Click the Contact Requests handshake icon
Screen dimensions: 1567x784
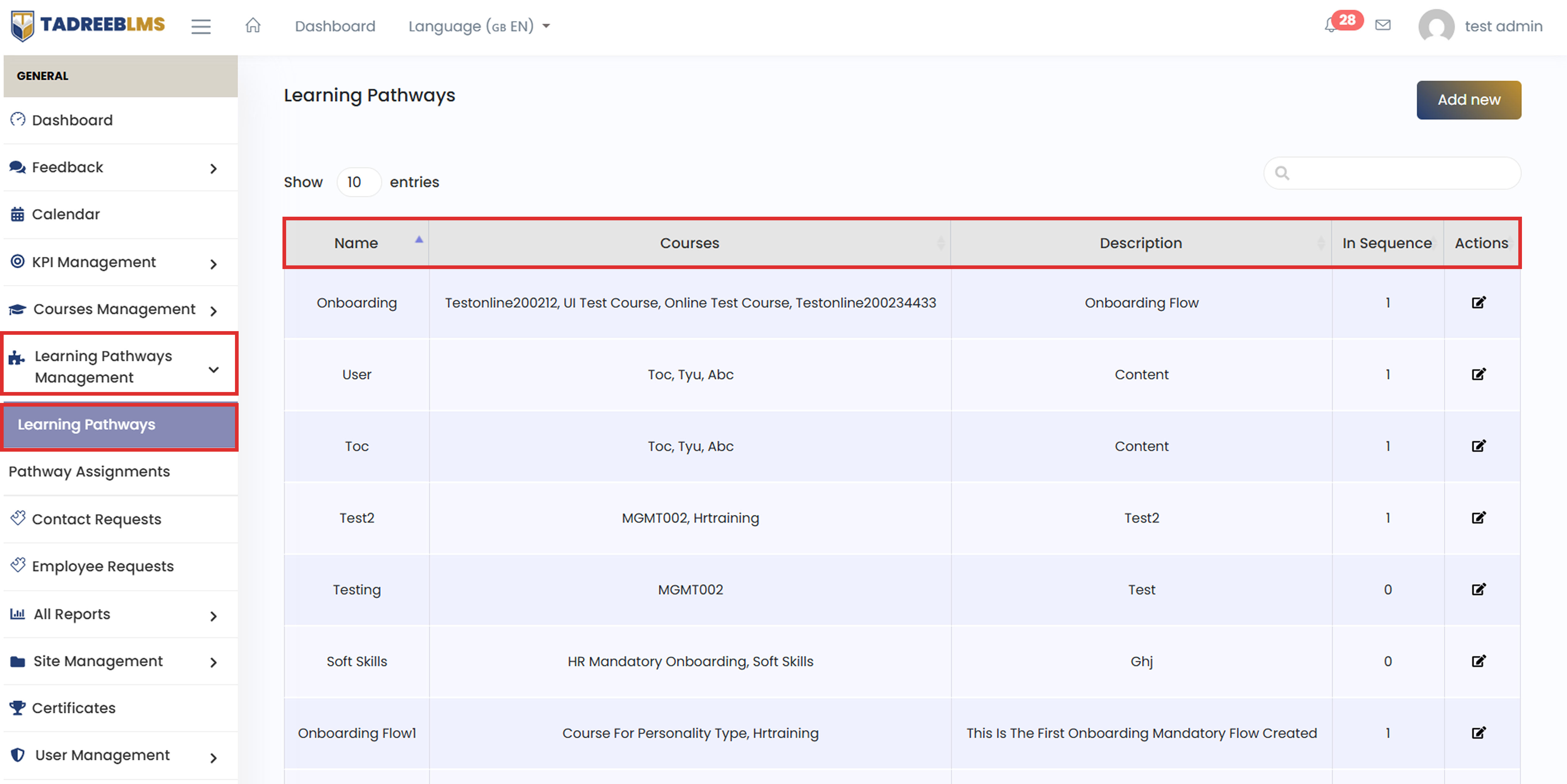pos(18,518)
